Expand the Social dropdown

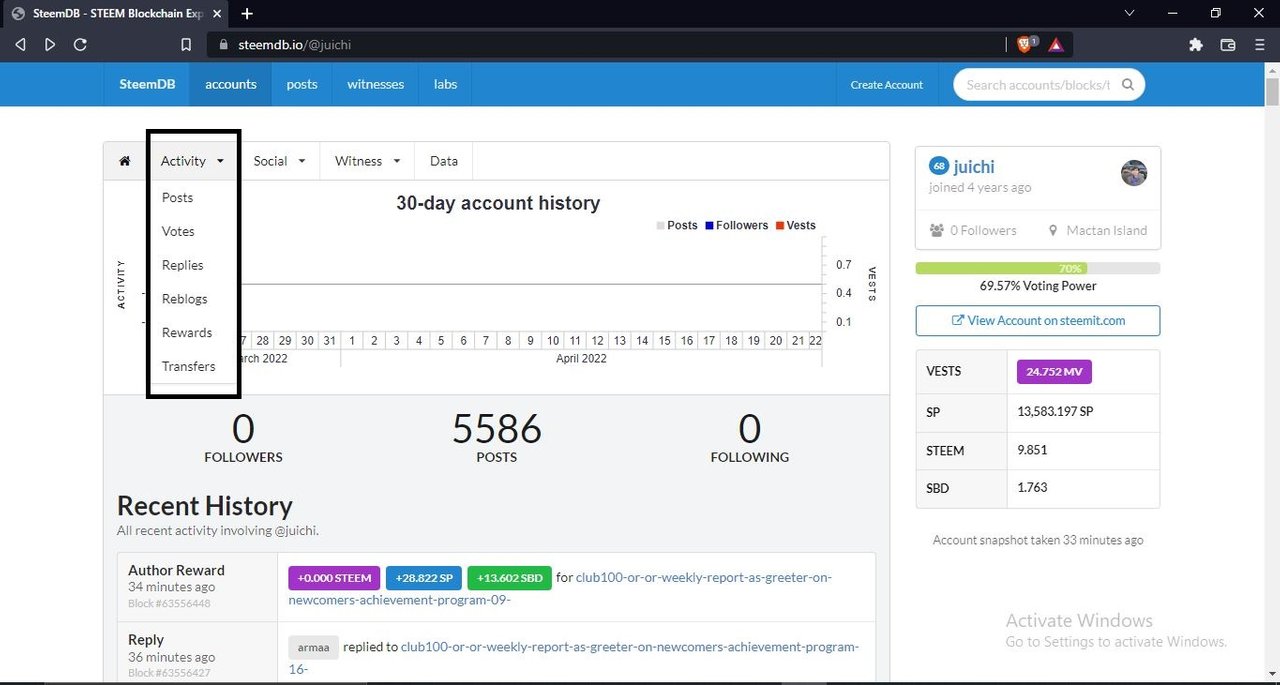pos(279,161)
